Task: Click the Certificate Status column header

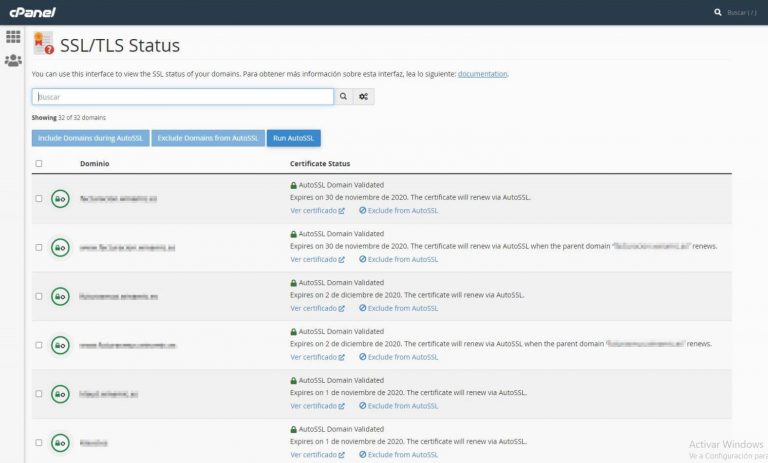Action: [x=320, y=164]
